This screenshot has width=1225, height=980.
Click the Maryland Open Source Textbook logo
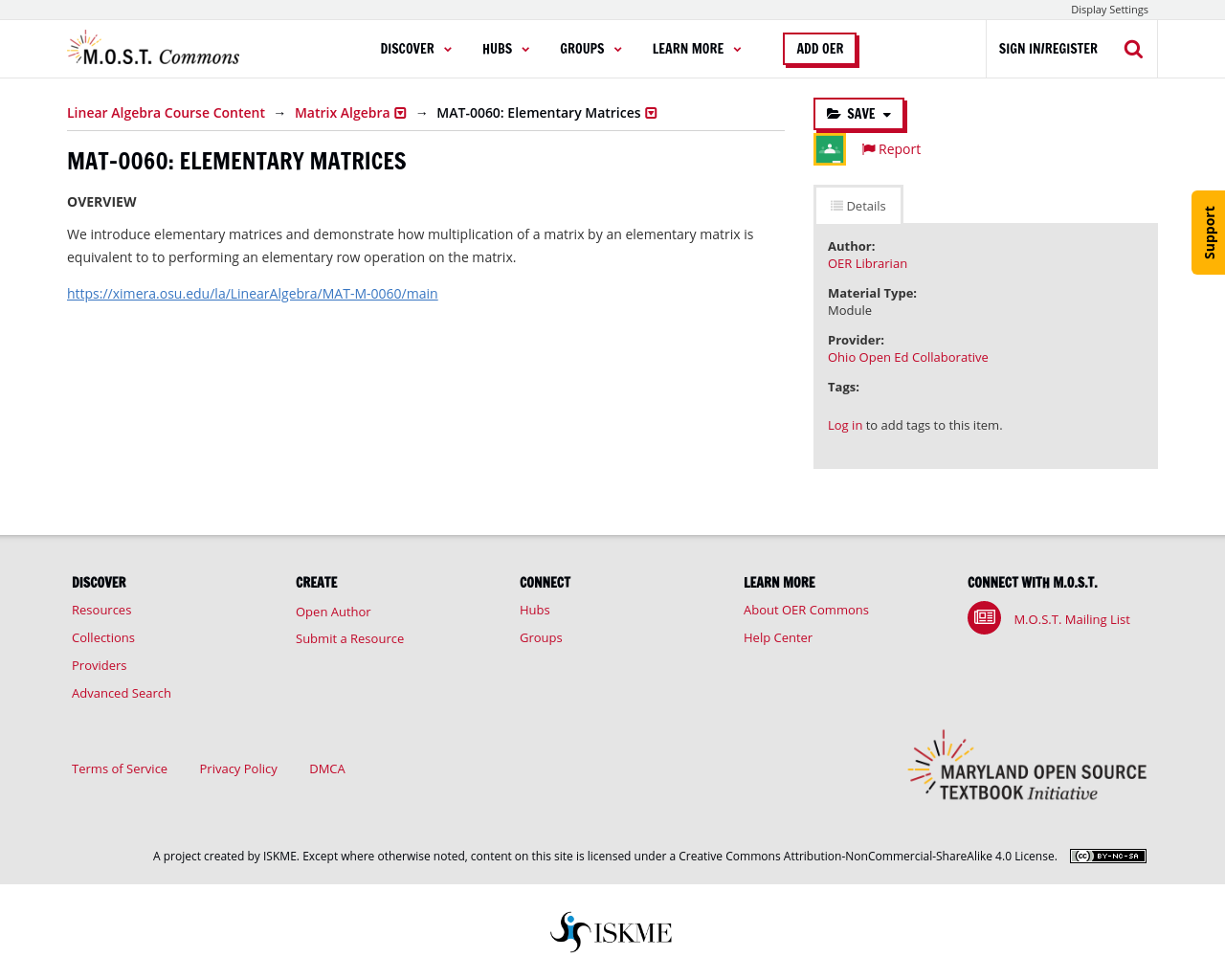click(x=1027, y=768)
